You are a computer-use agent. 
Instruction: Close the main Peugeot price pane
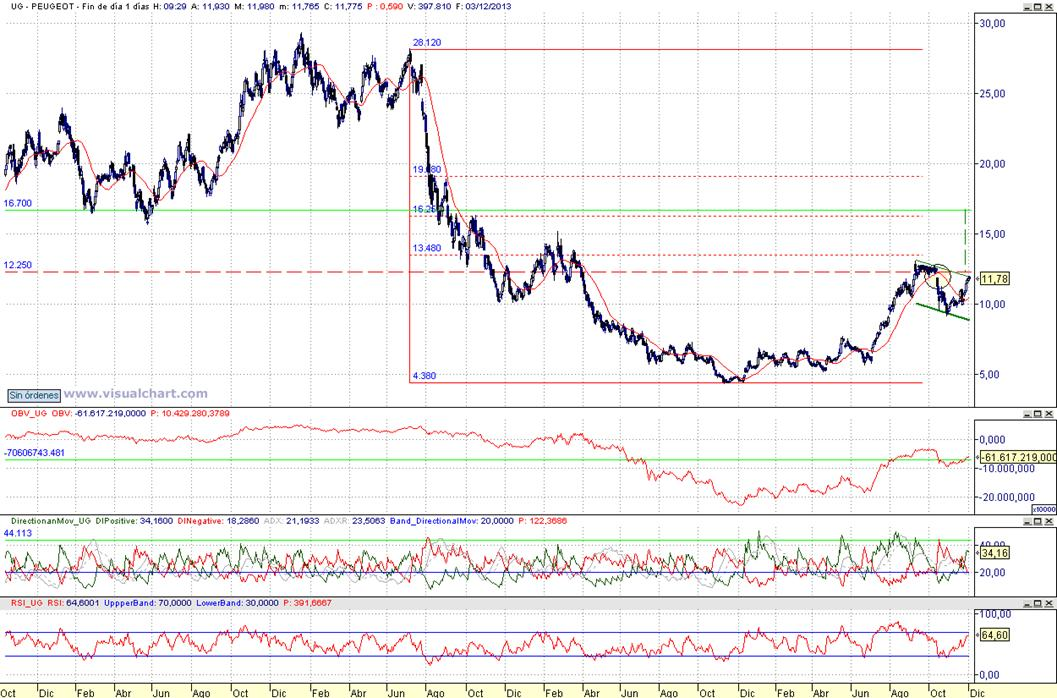tap(1050, 6)
